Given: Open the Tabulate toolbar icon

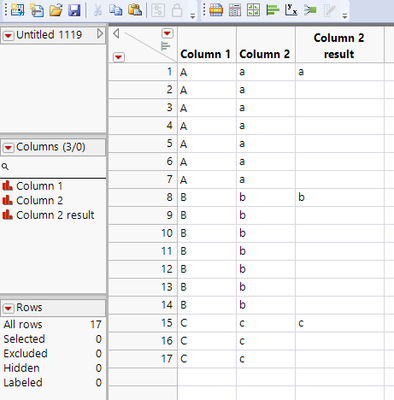Looking at the screenshot, I should [x=235, y=10].
